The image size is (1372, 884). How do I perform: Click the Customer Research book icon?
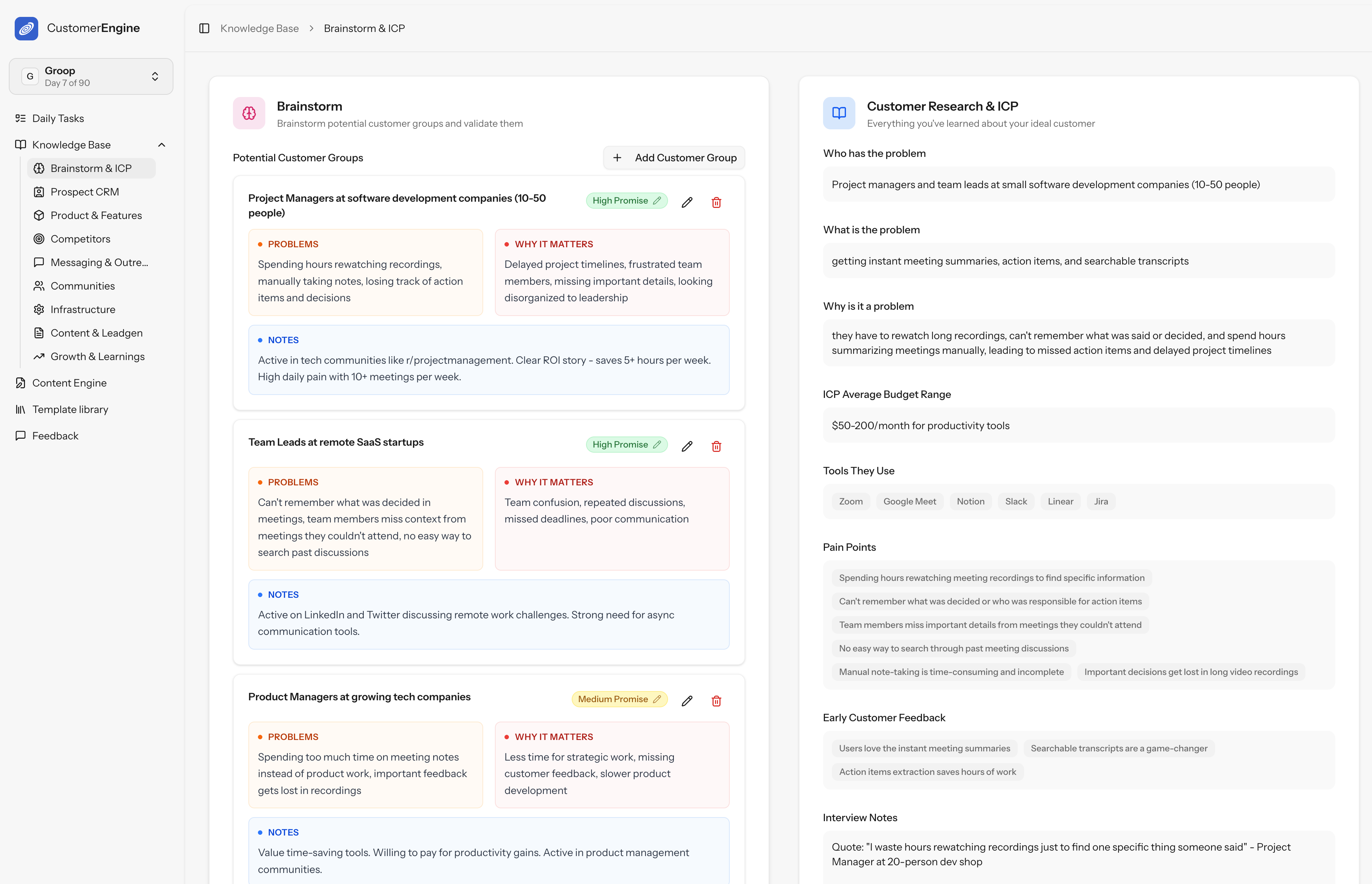point(839,113)
